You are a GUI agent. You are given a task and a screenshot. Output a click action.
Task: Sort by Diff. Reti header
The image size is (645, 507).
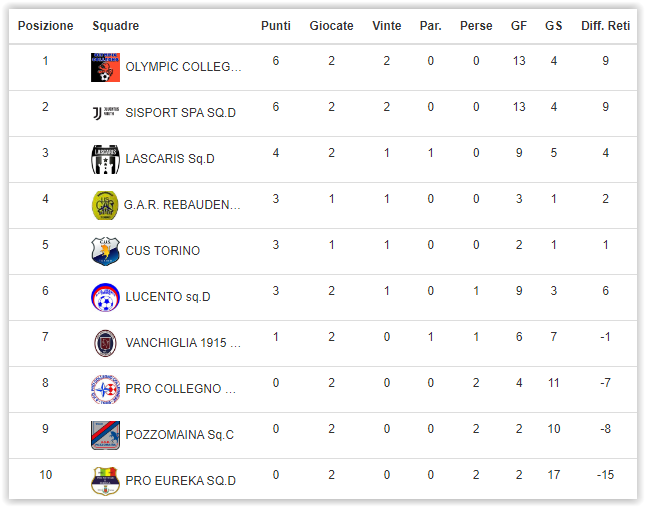(605, 26)
